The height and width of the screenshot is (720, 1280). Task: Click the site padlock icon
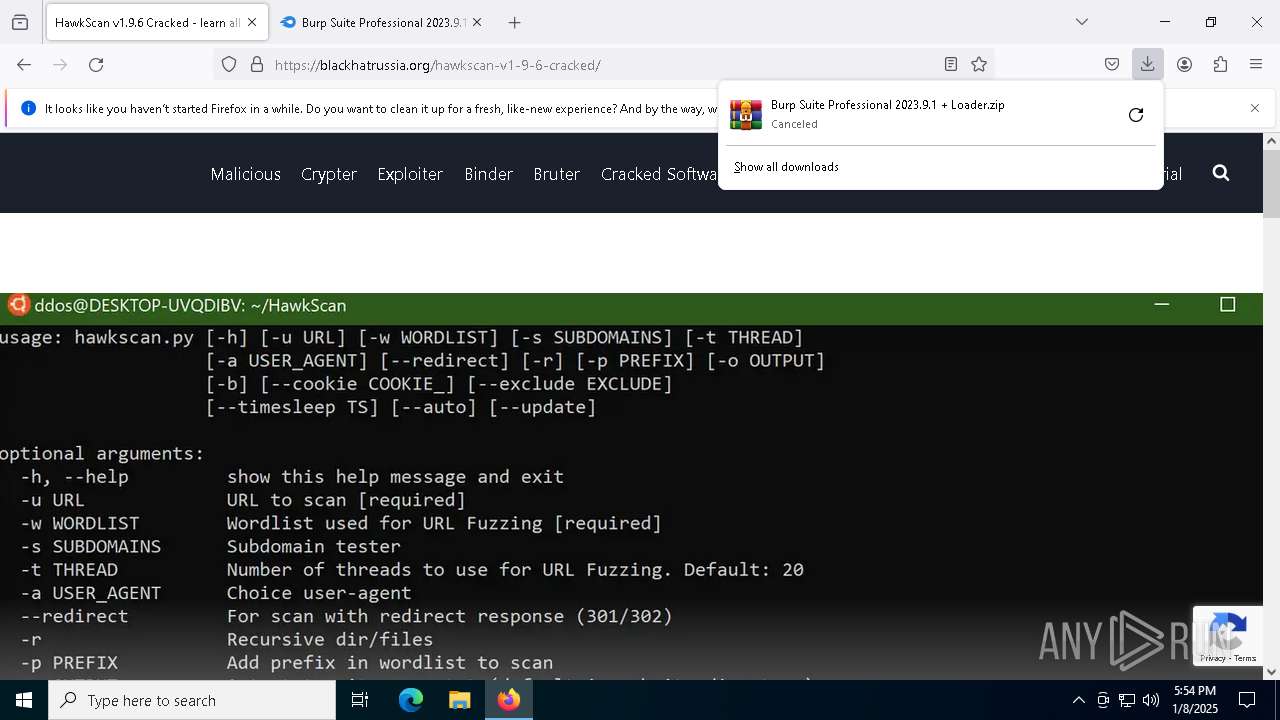pyautogui.click(x=257, y=65)
